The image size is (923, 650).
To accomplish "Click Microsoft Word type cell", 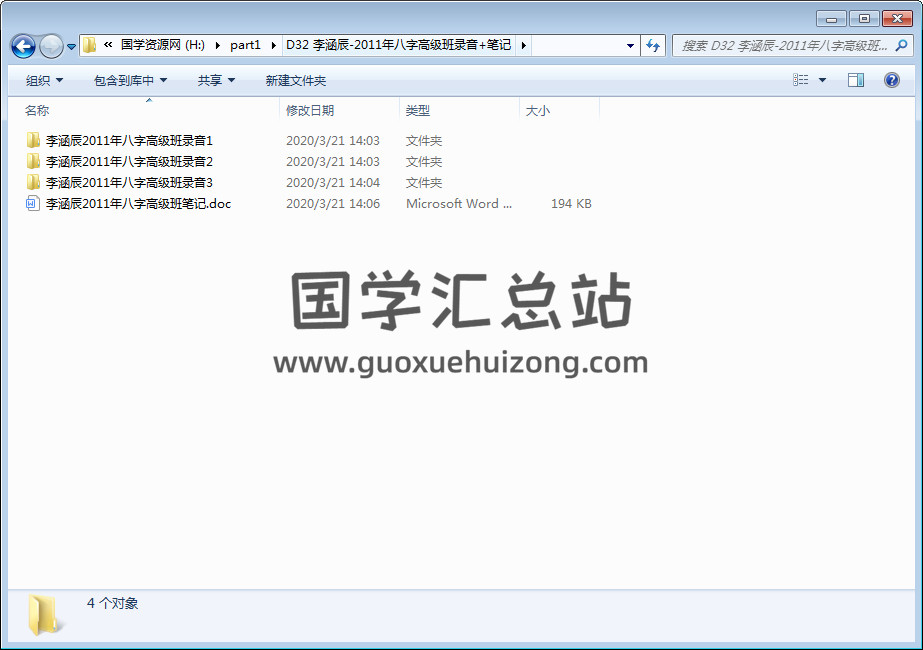I will coord(459,204).
